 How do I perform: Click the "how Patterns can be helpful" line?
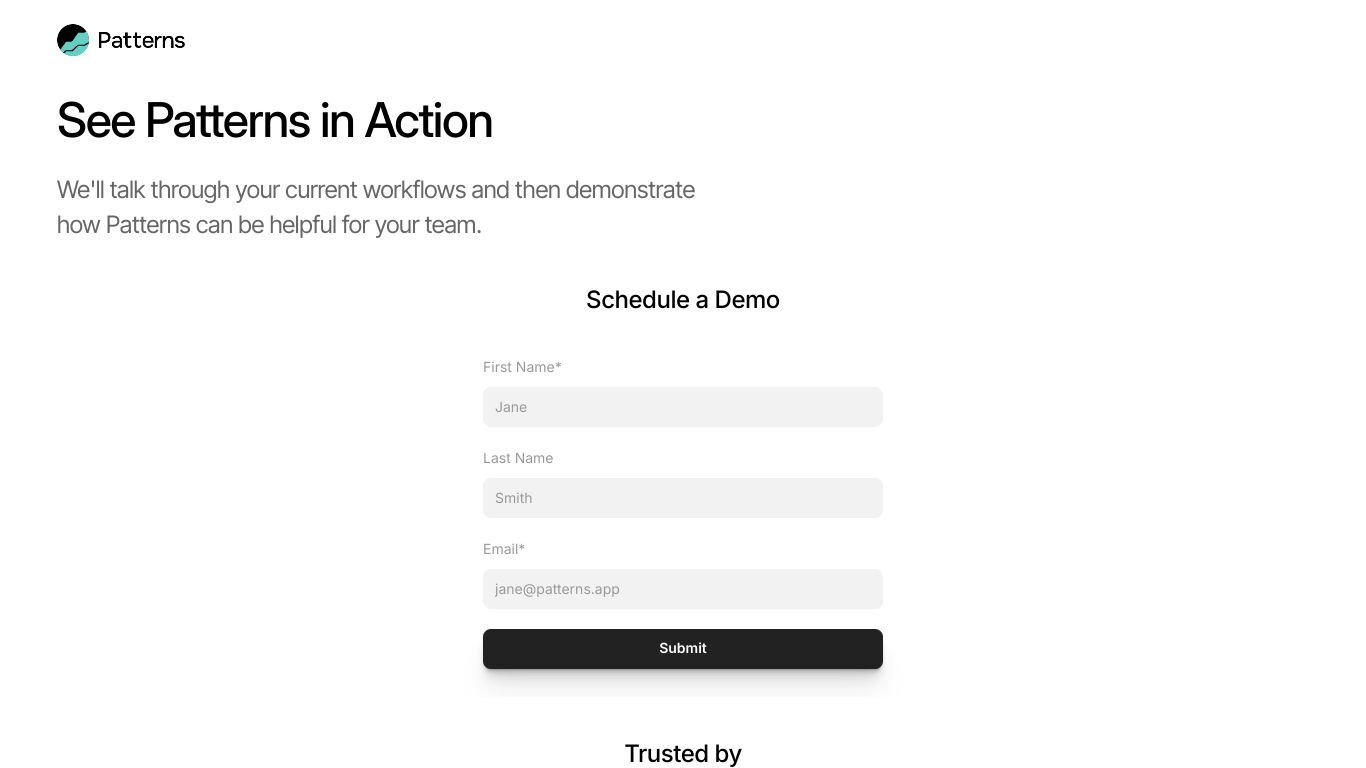pyautogui.click(x=269, y=225)
